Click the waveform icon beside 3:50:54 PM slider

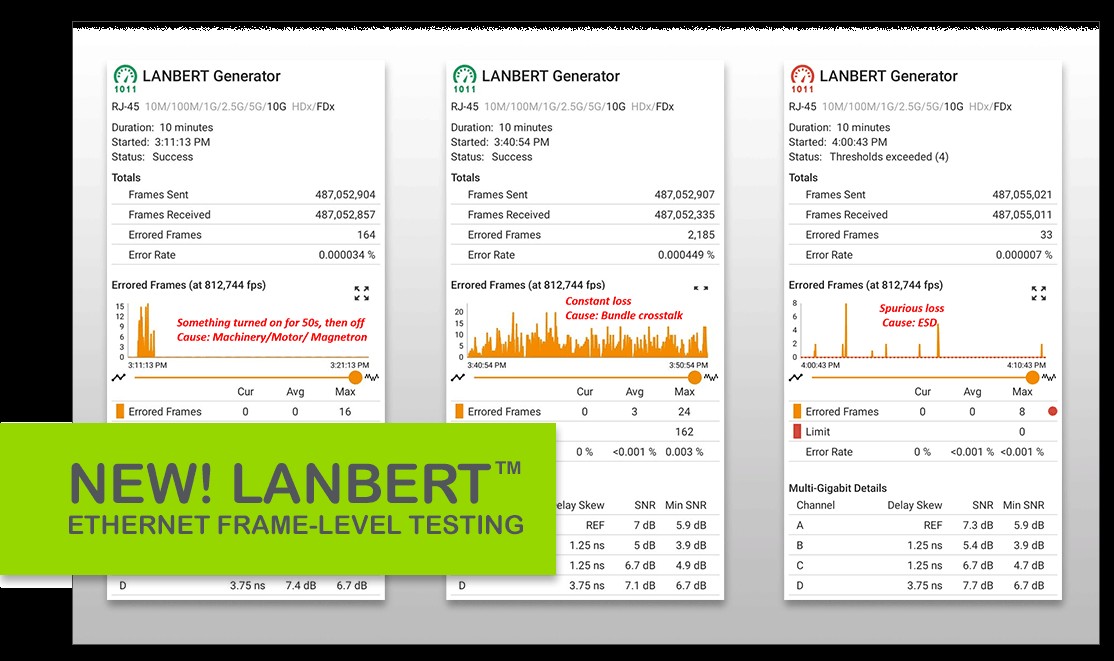point(711,378)
